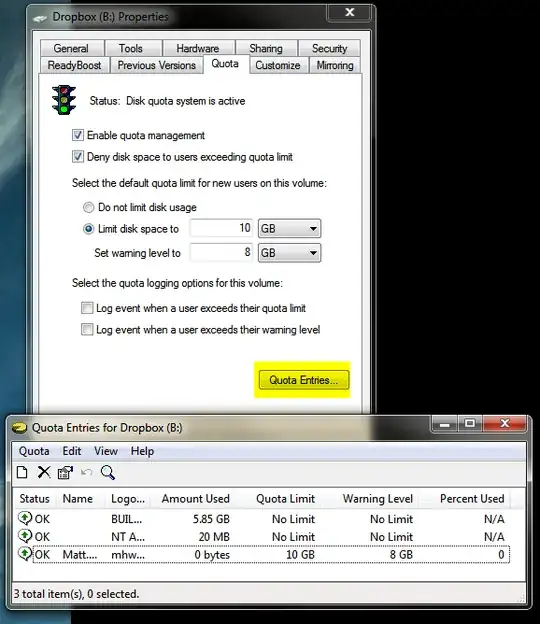Switch to the Security tab
540x624 pixels.
(x=329, y=49)
